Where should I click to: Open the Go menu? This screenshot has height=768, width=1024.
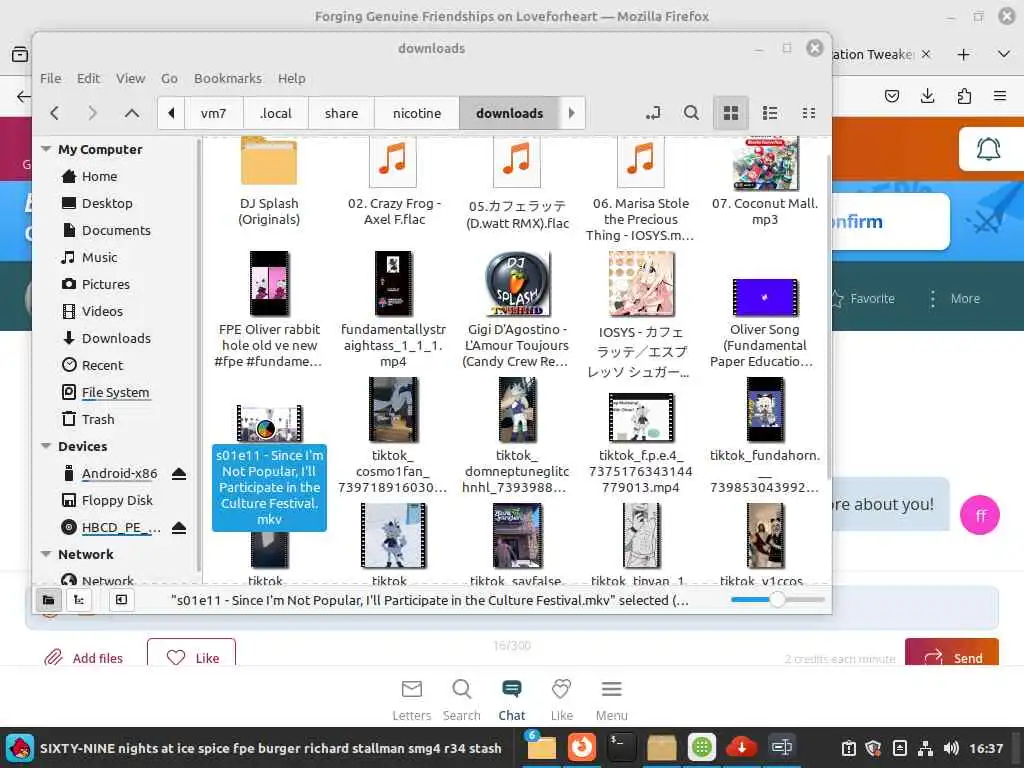[169, 78]
